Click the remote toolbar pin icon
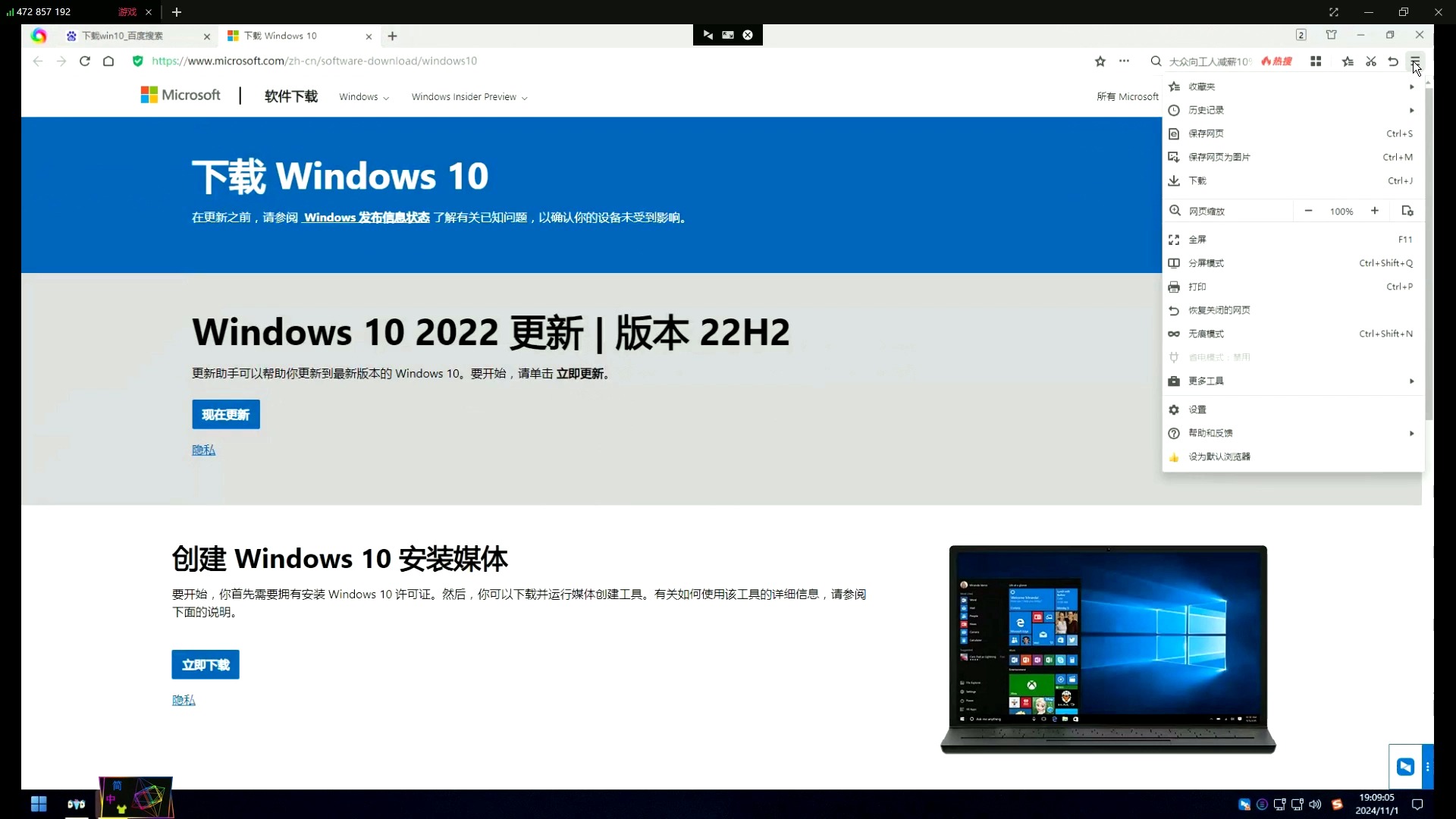 pyautogui.click(x=708, y=35)
